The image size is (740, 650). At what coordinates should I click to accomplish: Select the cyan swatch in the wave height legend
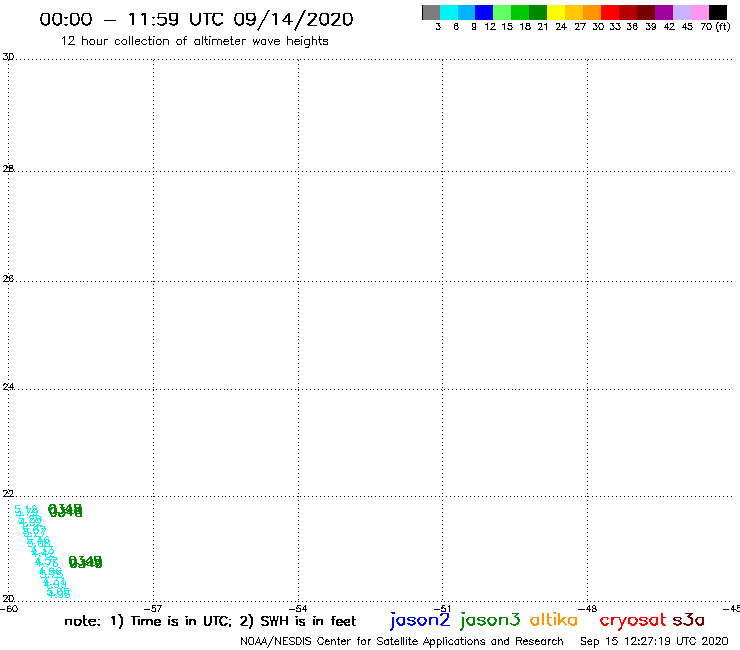tap(449, 12)
